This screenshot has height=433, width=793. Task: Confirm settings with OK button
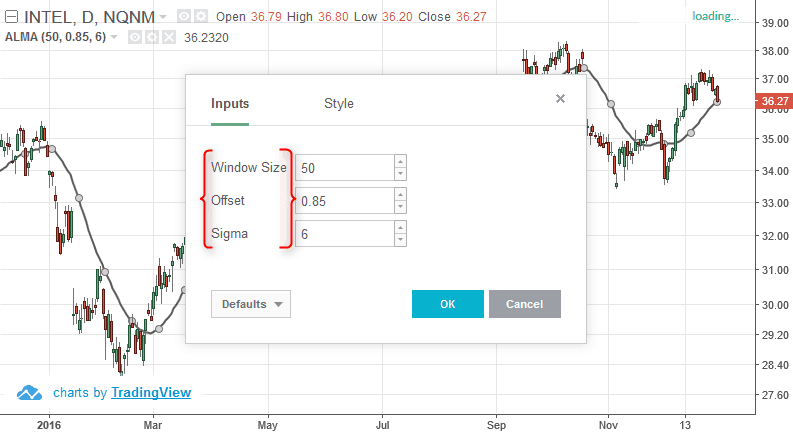pos(448,304)
